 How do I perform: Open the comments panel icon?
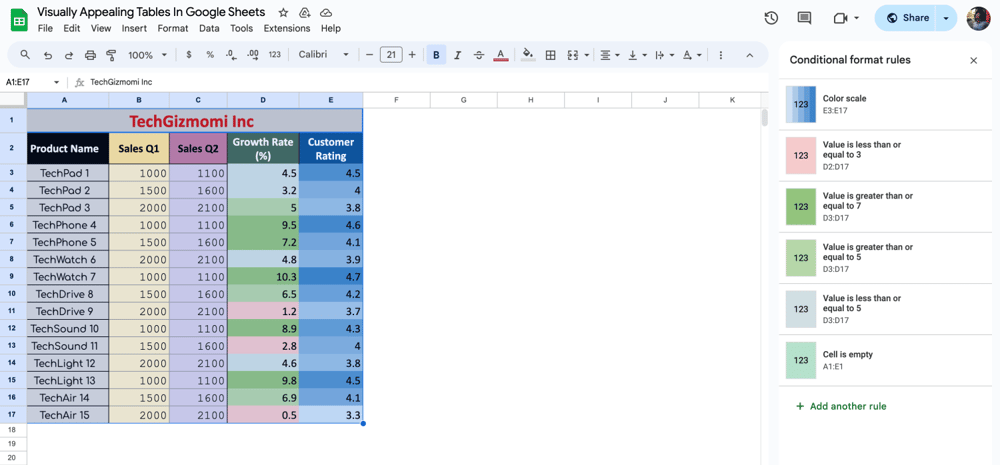[804, 18]
